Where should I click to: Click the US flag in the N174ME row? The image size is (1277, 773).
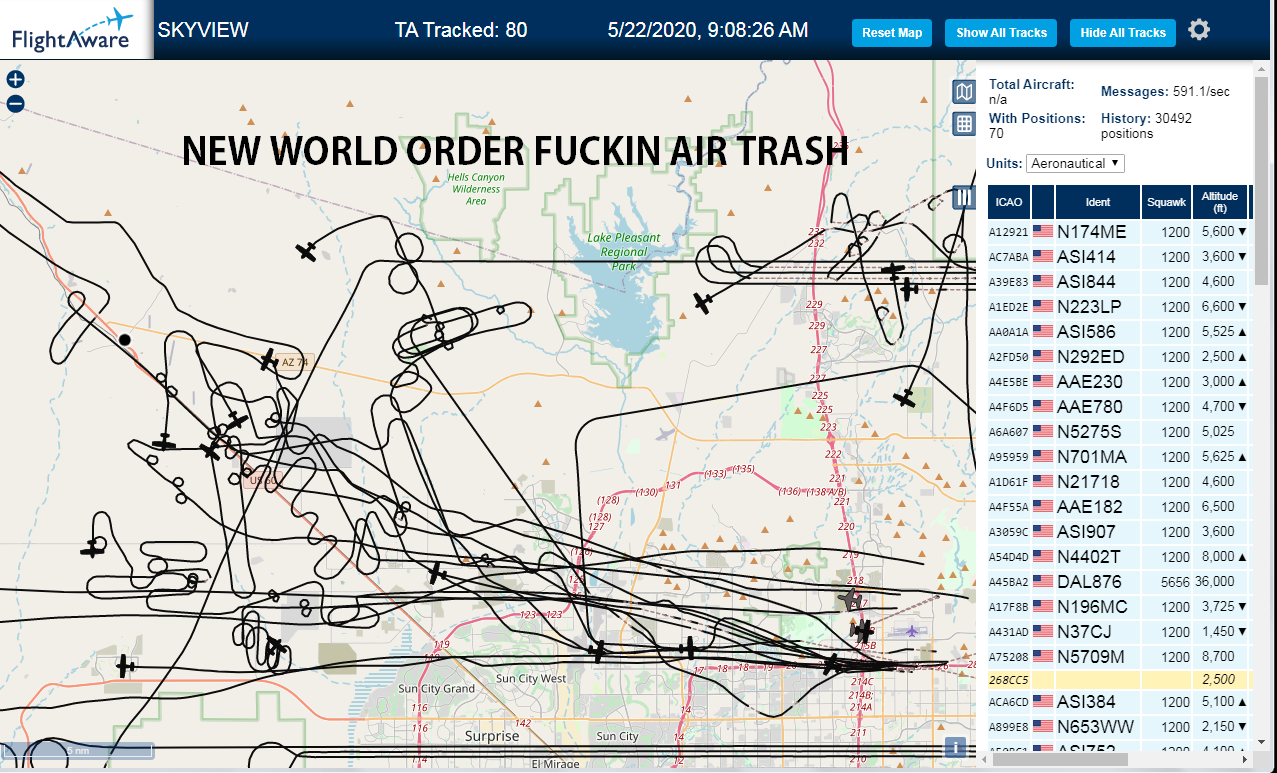[x=1043, y=232]
